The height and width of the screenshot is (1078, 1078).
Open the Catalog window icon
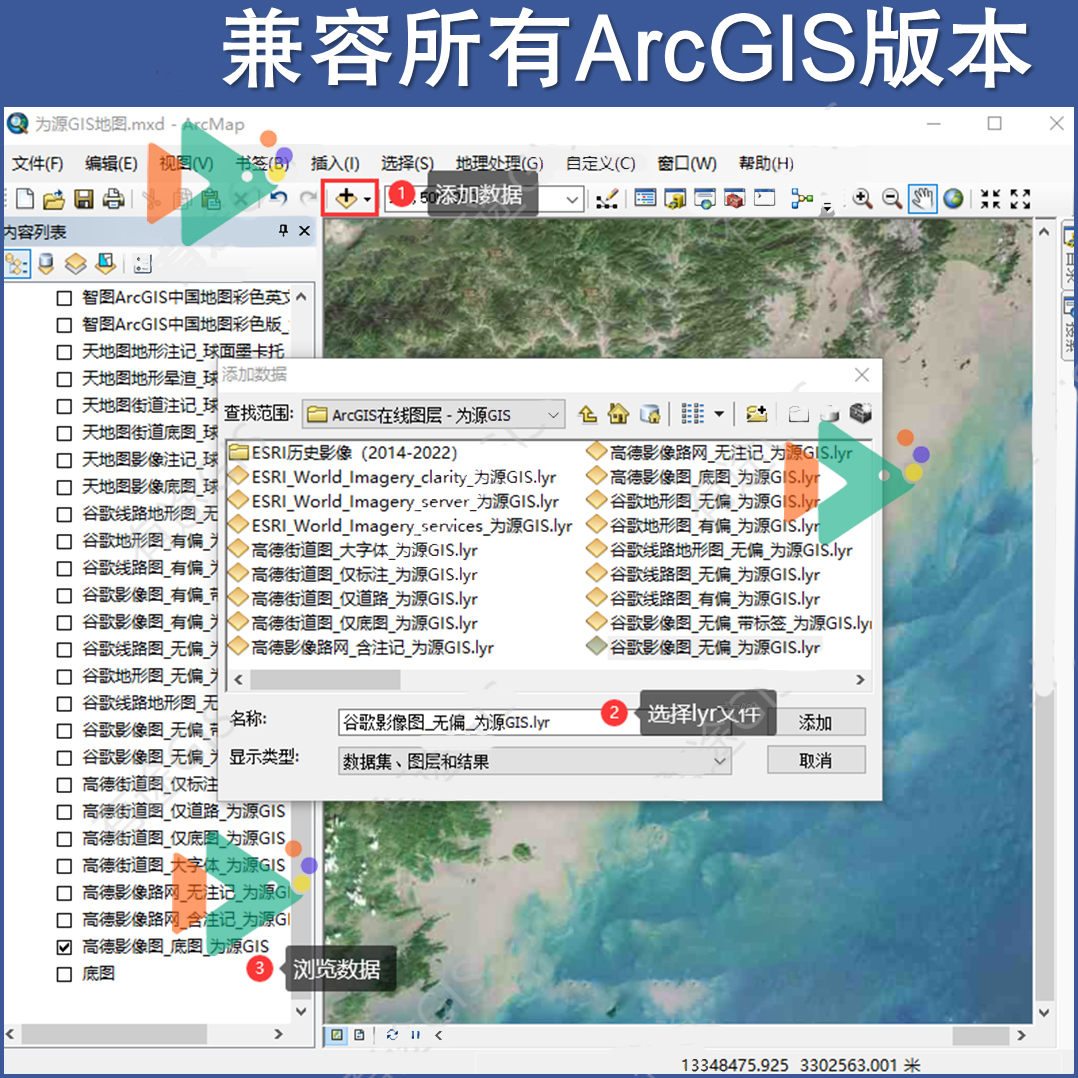[x=675, y=199]
